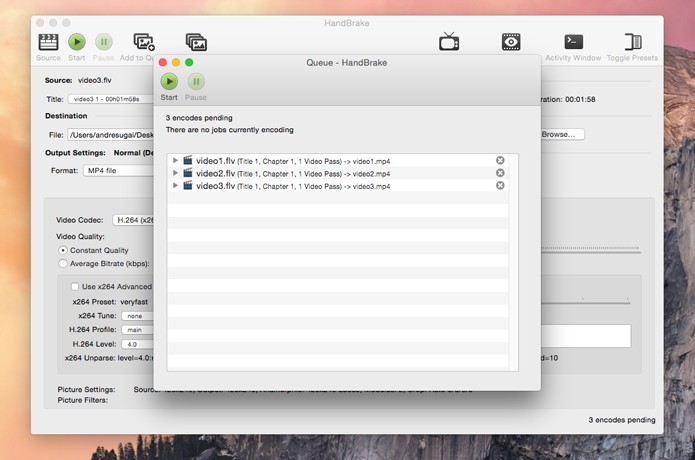695x460 pixels.
Task: Remove video1.flv job from the queue
Action: pos(500,160)
